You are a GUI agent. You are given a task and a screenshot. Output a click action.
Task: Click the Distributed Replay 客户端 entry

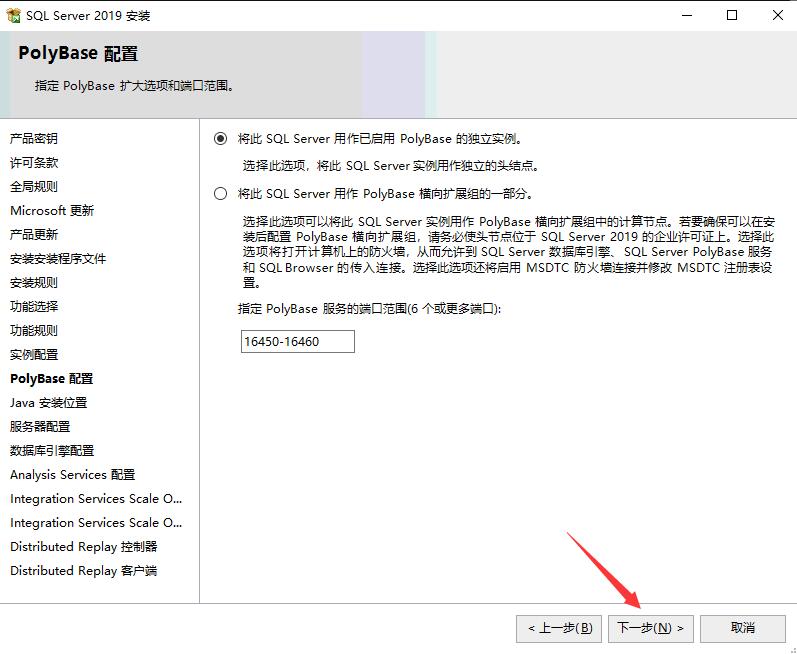(x=84, y=571)
